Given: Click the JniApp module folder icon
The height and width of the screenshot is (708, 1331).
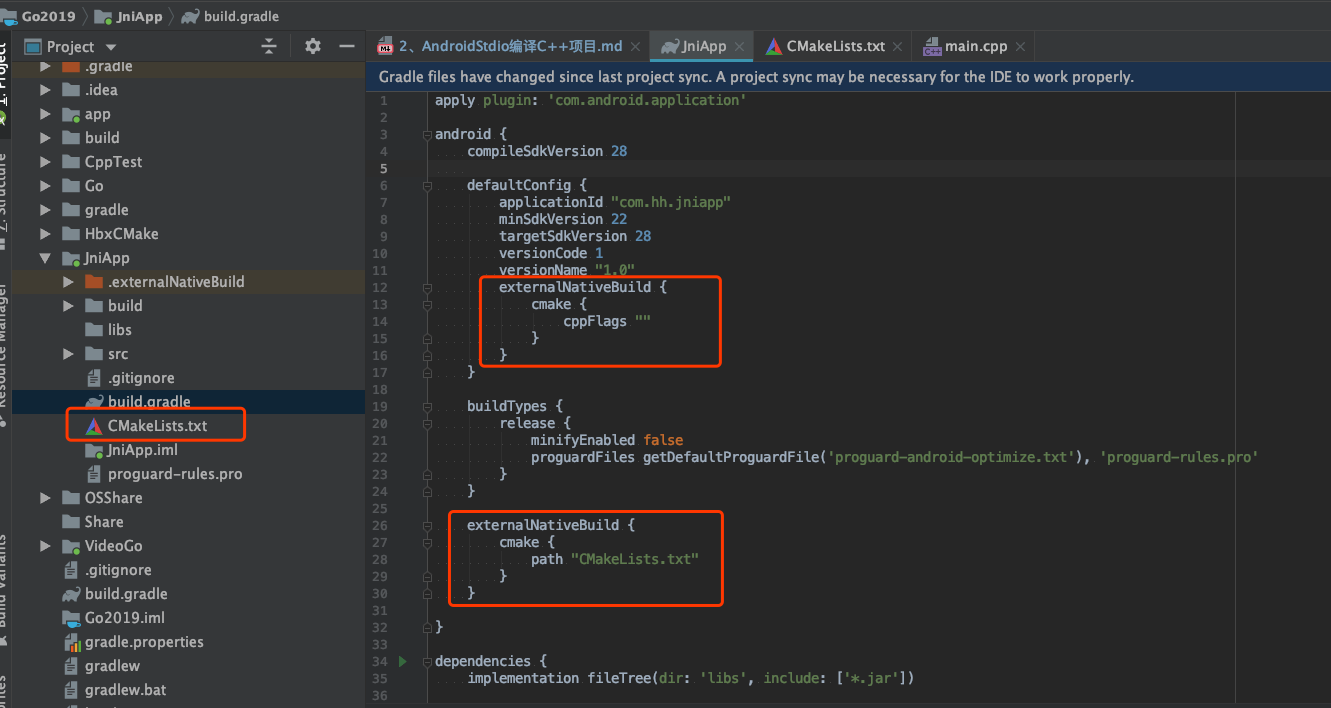Looking at the screenshot, I should coord(71,258).
